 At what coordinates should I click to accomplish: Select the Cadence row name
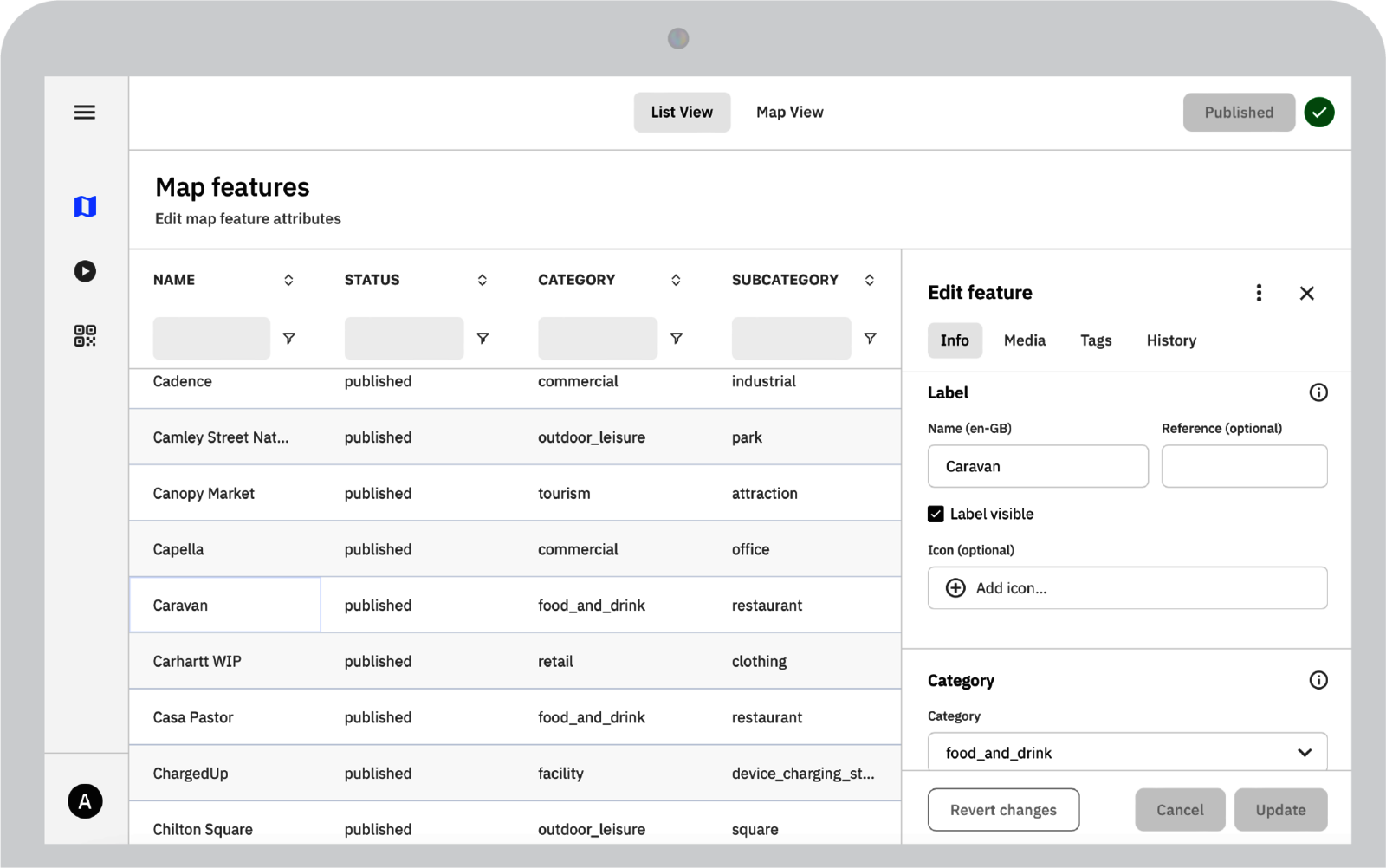point(182,381)
